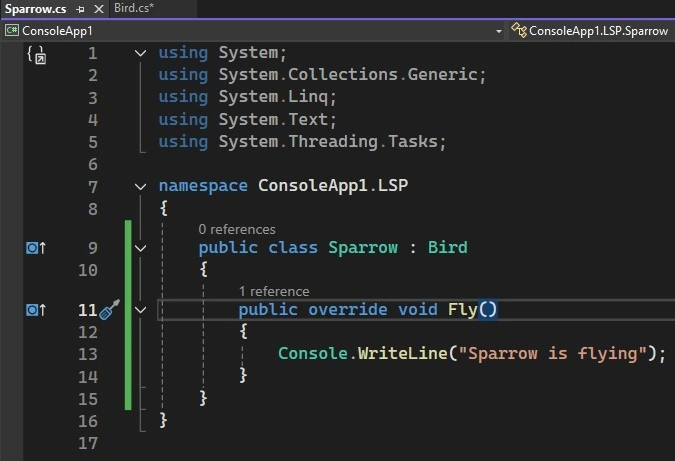Click the Console identifier on line 13
The image size is (675, 461).
click(x=313, y=353)
